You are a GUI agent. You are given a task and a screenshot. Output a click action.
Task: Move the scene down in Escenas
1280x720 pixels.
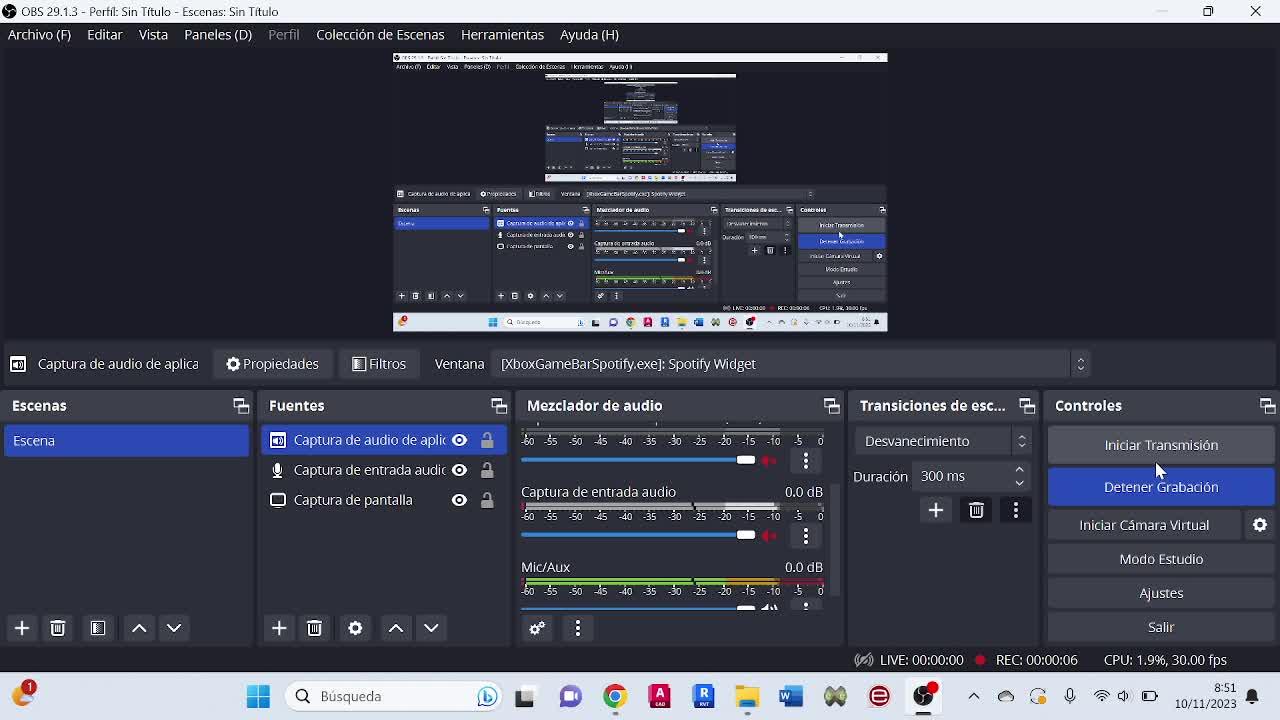point(174,628)
